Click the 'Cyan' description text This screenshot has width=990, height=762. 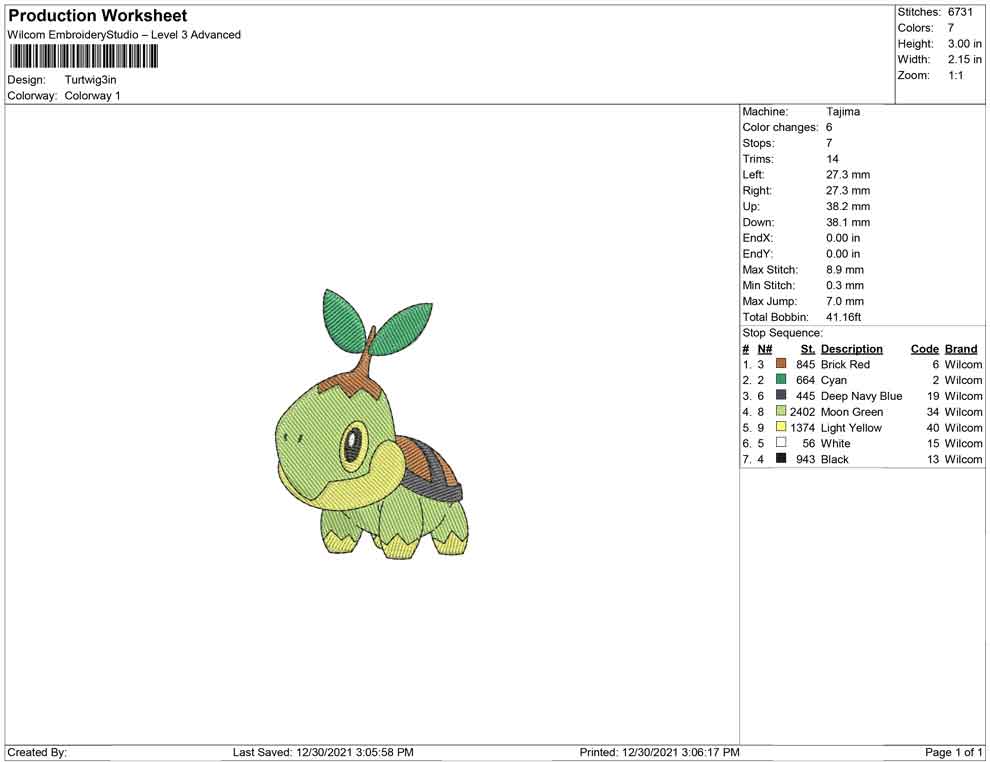tap(833, 380)
